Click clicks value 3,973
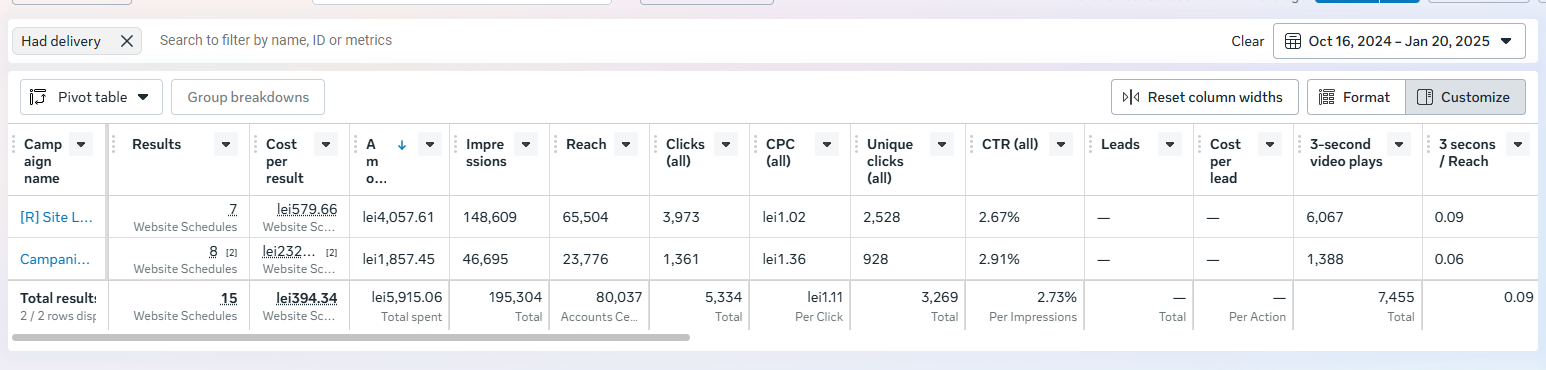Viewport: 1546px width, 370px height. (x=681, y=217)
